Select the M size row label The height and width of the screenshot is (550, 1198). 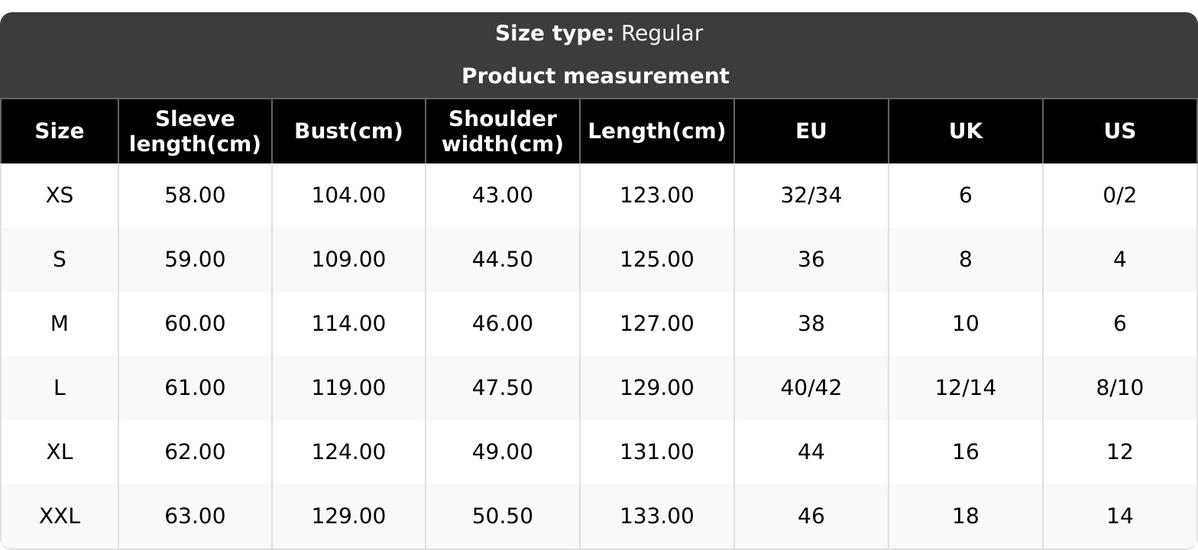(x=59, y=323)
